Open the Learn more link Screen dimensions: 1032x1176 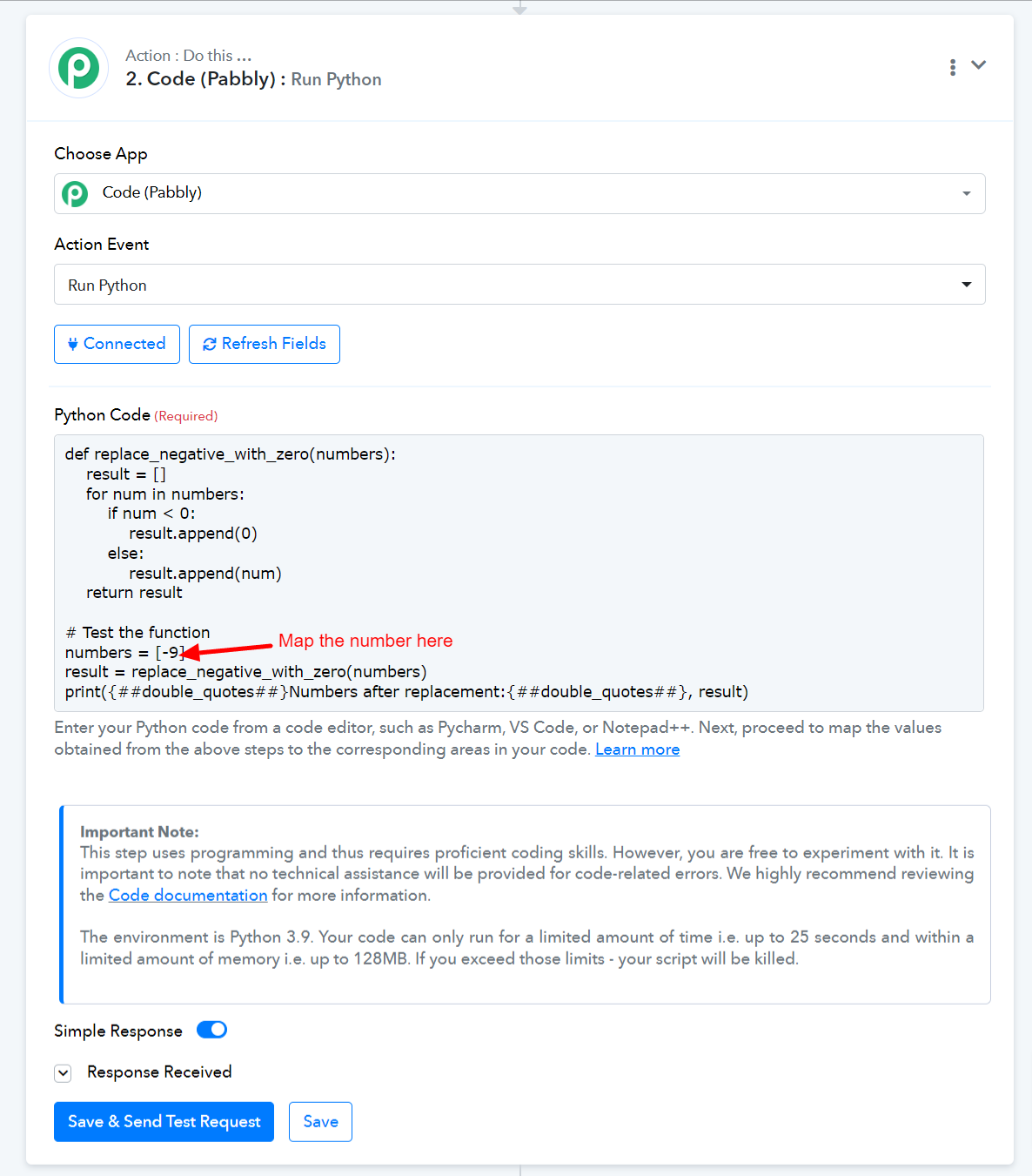[637, 749]
